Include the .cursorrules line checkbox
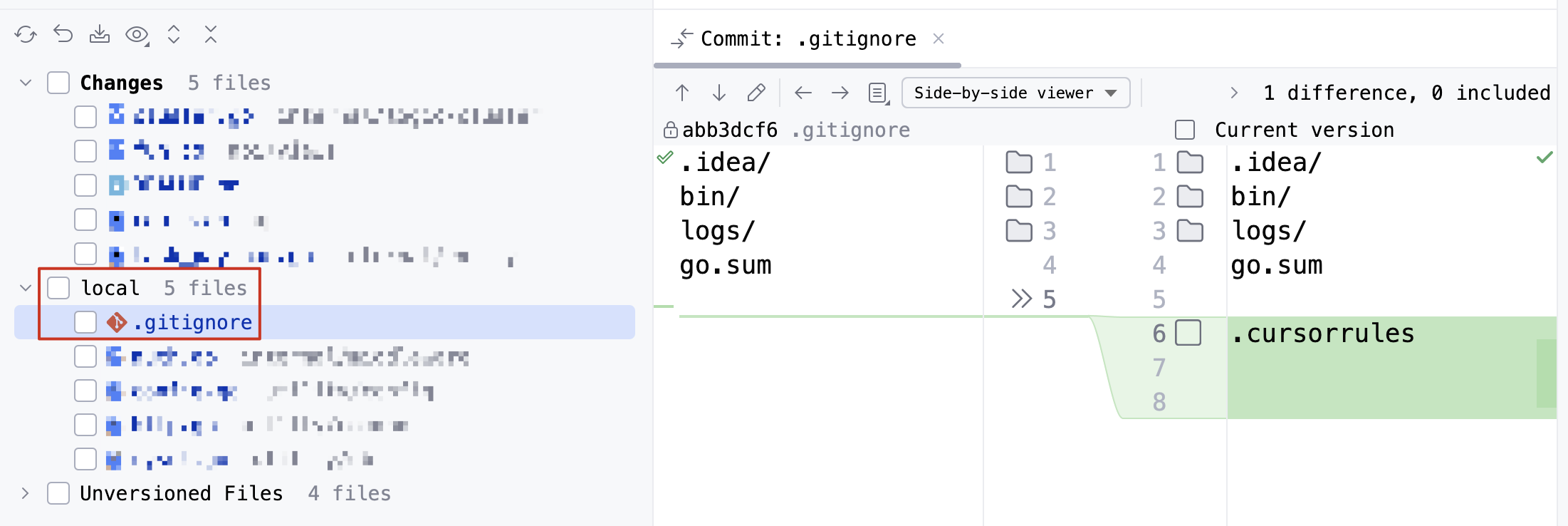 [x=1188, y=333]
